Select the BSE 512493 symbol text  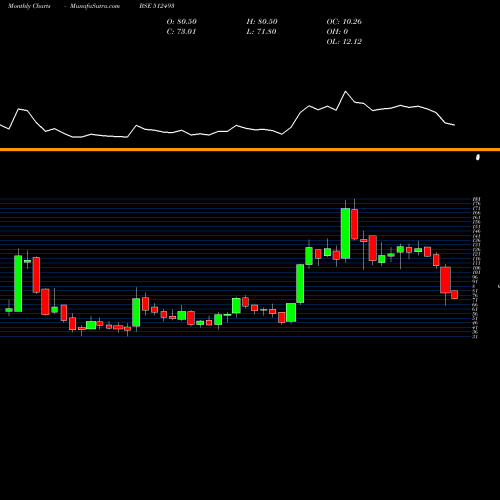[157, 6]
